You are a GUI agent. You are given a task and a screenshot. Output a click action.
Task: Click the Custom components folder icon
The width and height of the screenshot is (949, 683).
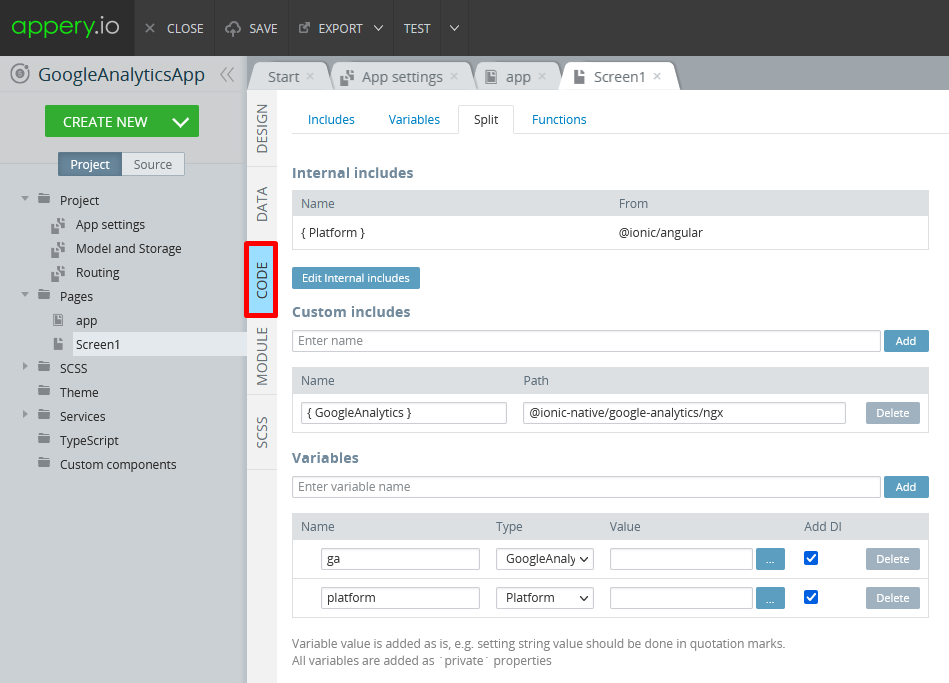(x=44, y=464)
